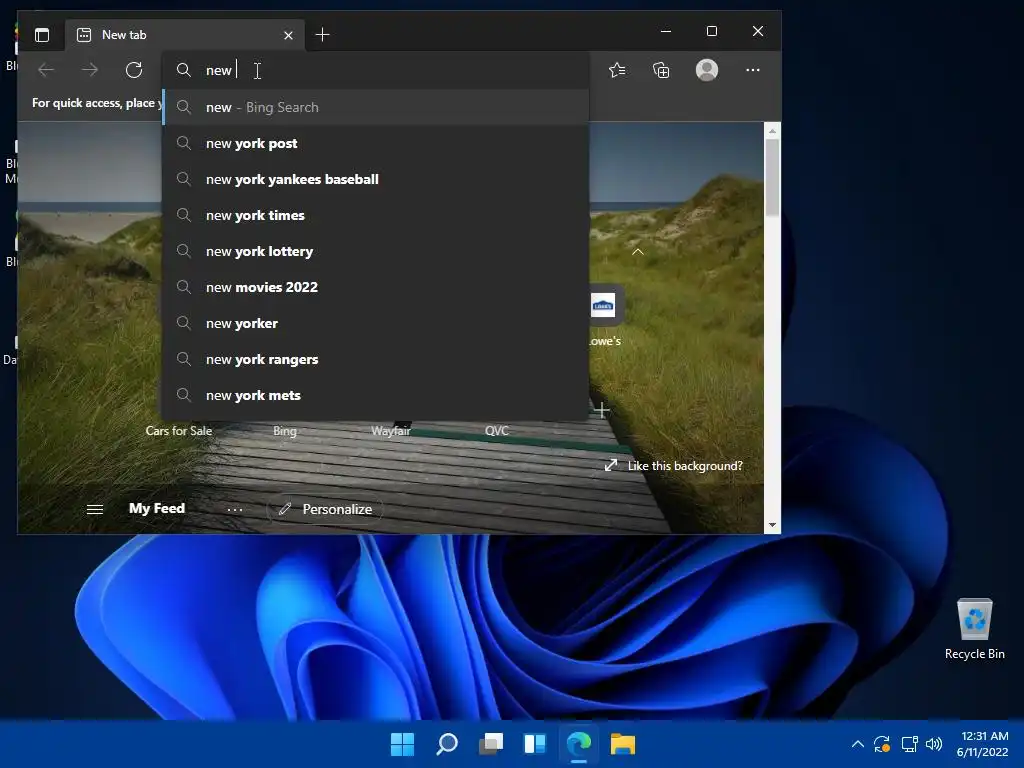The width and height of the screenshot is (1024, 768).
Task: Open Cars for Sale quick link
Action: pyautogui.click(x=178, y=430)
